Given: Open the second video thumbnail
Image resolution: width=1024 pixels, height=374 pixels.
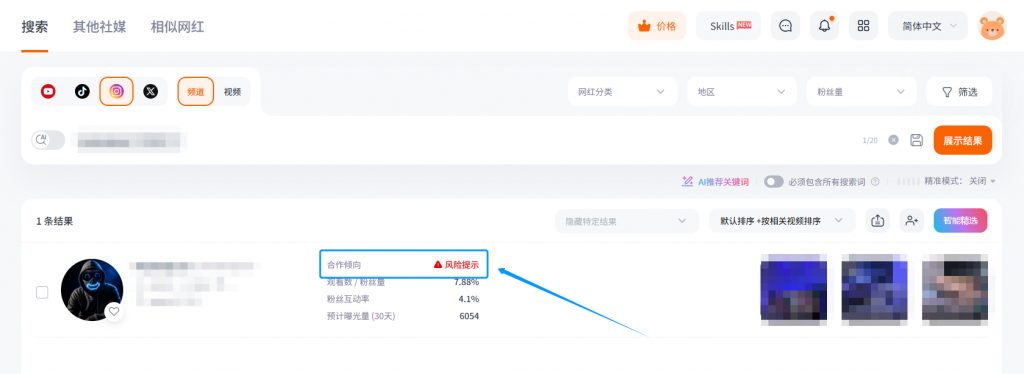Looking at the screenshot, I should (874, 290).
